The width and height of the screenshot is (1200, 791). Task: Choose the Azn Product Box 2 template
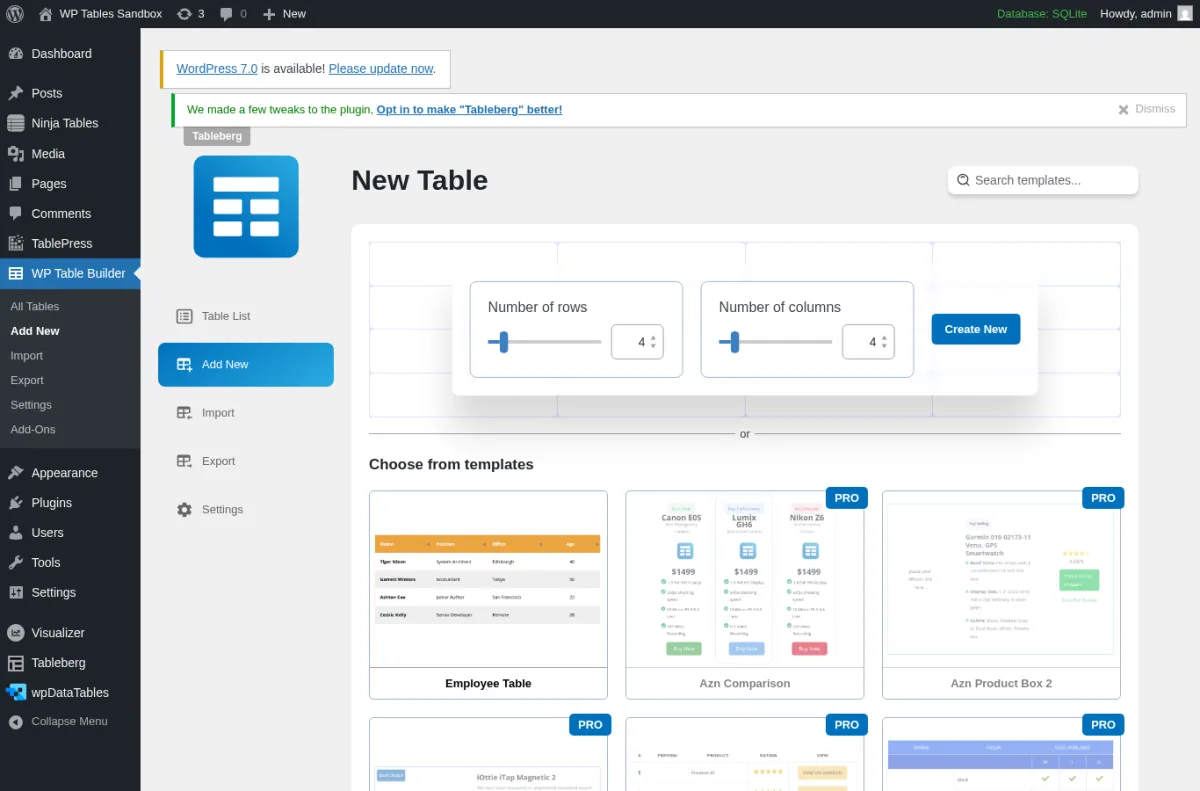[x=1001, y=595]
